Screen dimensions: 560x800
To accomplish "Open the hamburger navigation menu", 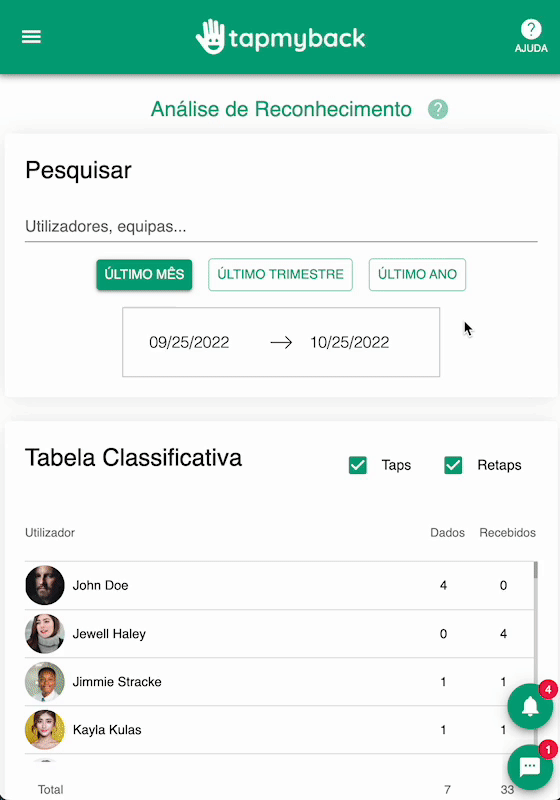I will (31, 37).
